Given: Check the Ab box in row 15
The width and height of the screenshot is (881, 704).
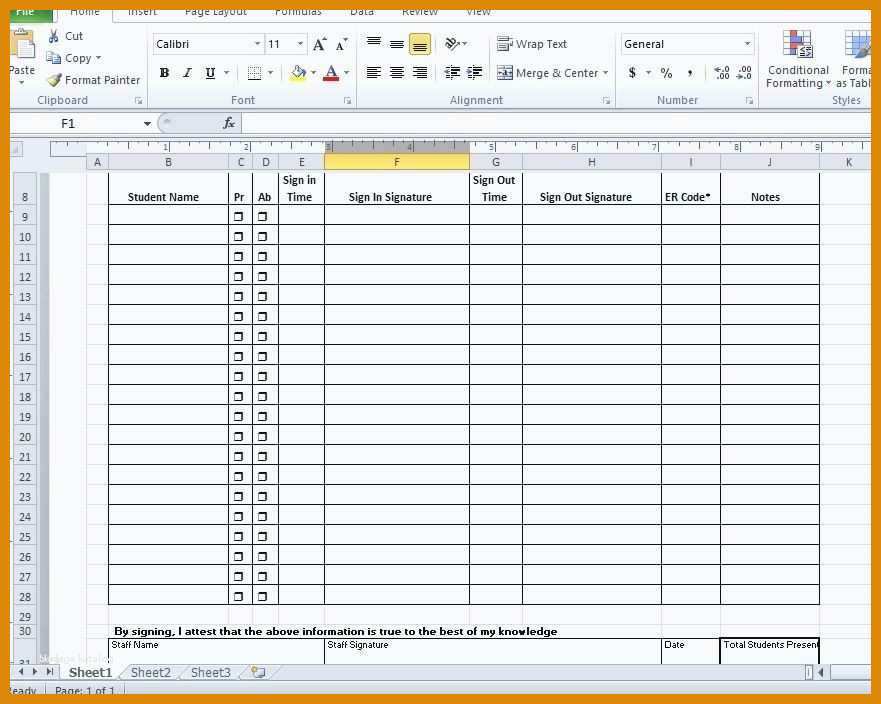Looking at the screenshot, I should (x=262, y=337).
